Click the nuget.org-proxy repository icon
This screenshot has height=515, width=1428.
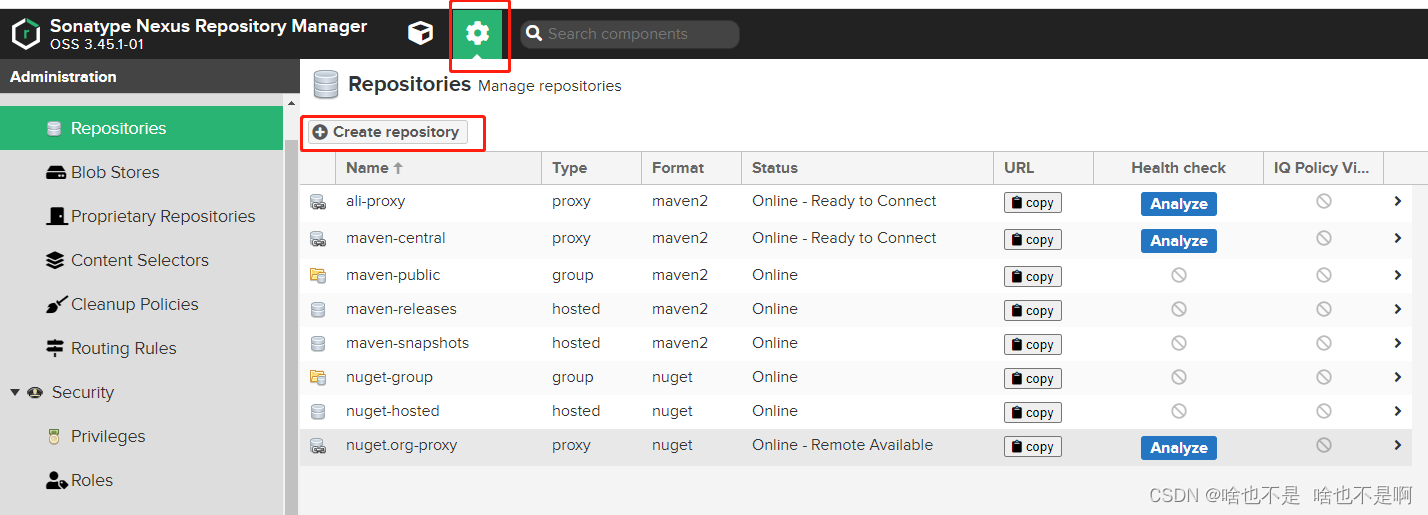coord(318,446)
